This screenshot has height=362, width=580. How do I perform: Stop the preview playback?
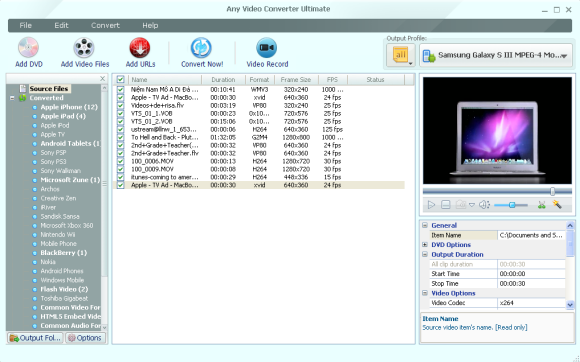coord(446,204)
